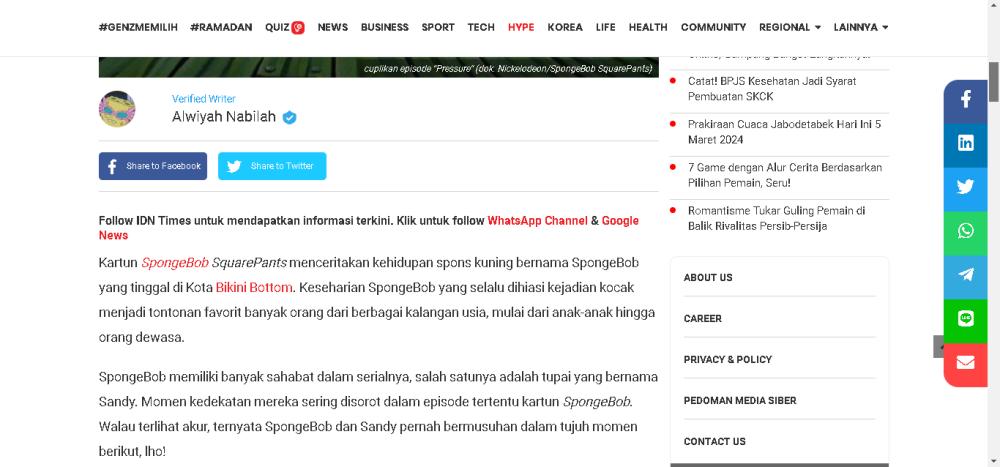Open the author avatar image
This screenshot has width=1000, height=467.
117,109
